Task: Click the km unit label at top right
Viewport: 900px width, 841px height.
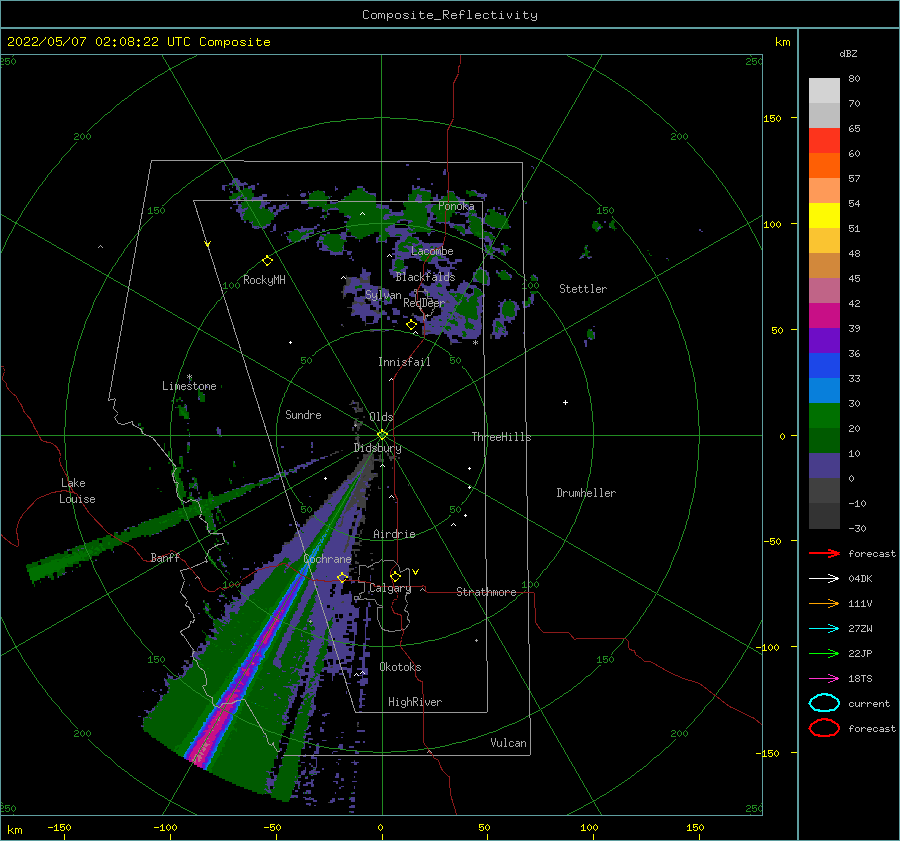Action: 782,42
